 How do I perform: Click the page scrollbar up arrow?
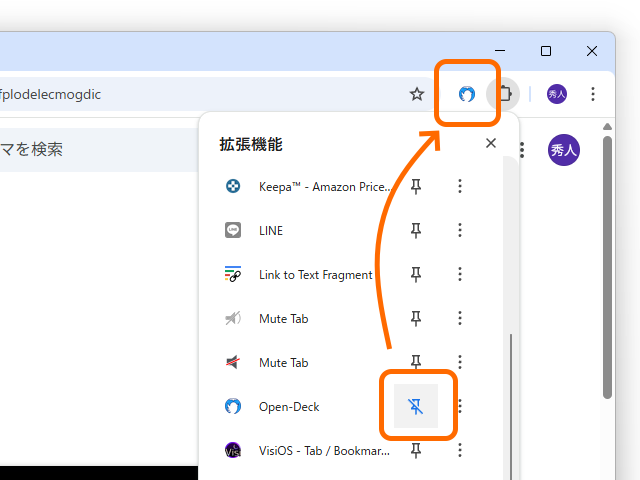tap(607, 127)
